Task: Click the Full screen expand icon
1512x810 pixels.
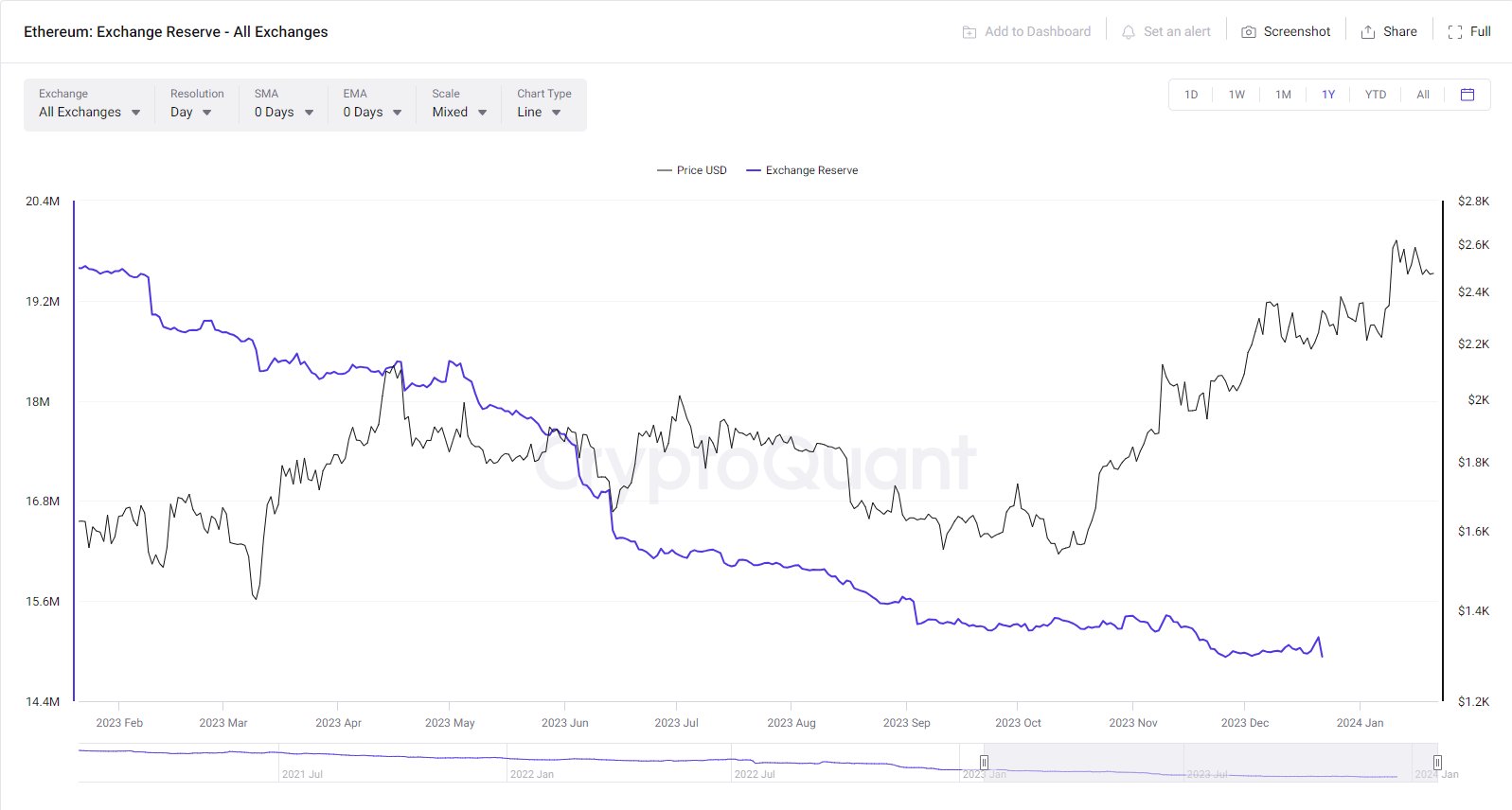Action: (x=1455, y=32)
